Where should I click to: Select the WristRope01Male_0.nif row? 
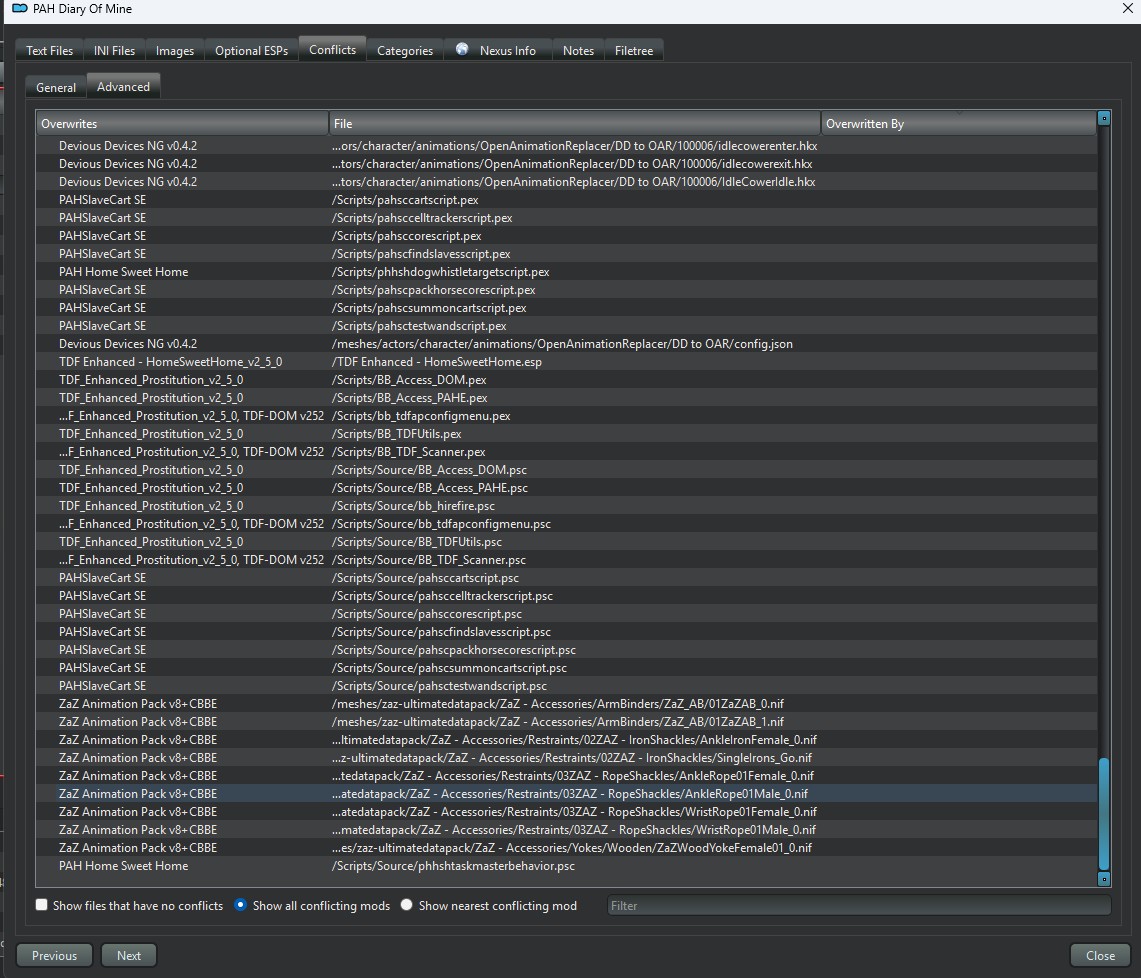tap(567, 830)
